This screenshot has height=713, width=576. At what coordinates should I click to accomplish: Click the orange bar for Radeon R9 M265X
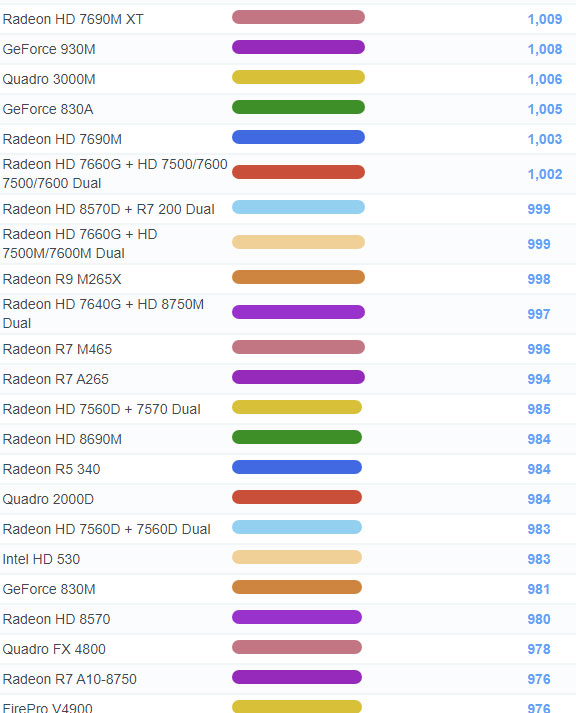point(298,277)
